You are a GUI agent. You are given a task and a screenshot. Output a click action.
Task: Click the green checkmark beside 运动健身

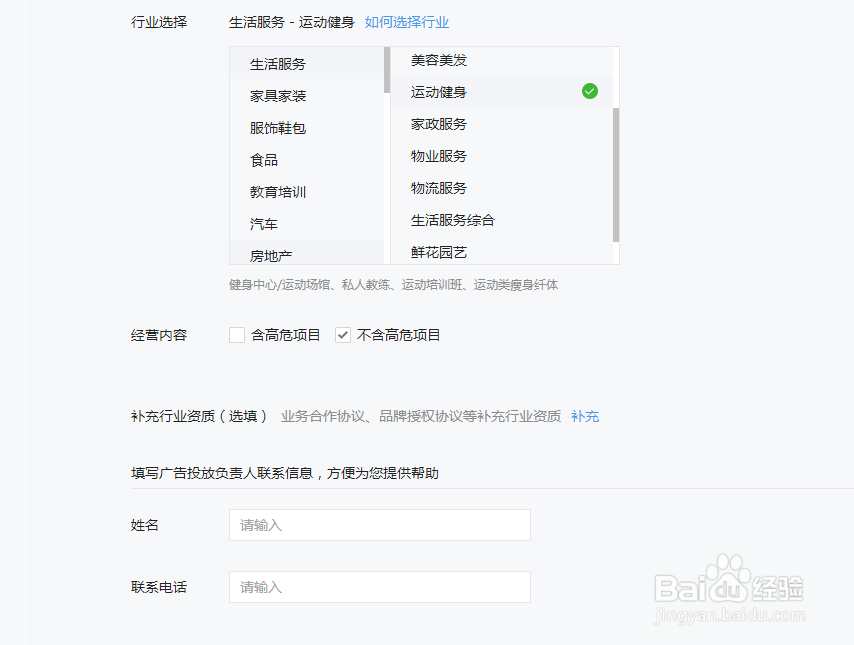click(x=590, y=91)
